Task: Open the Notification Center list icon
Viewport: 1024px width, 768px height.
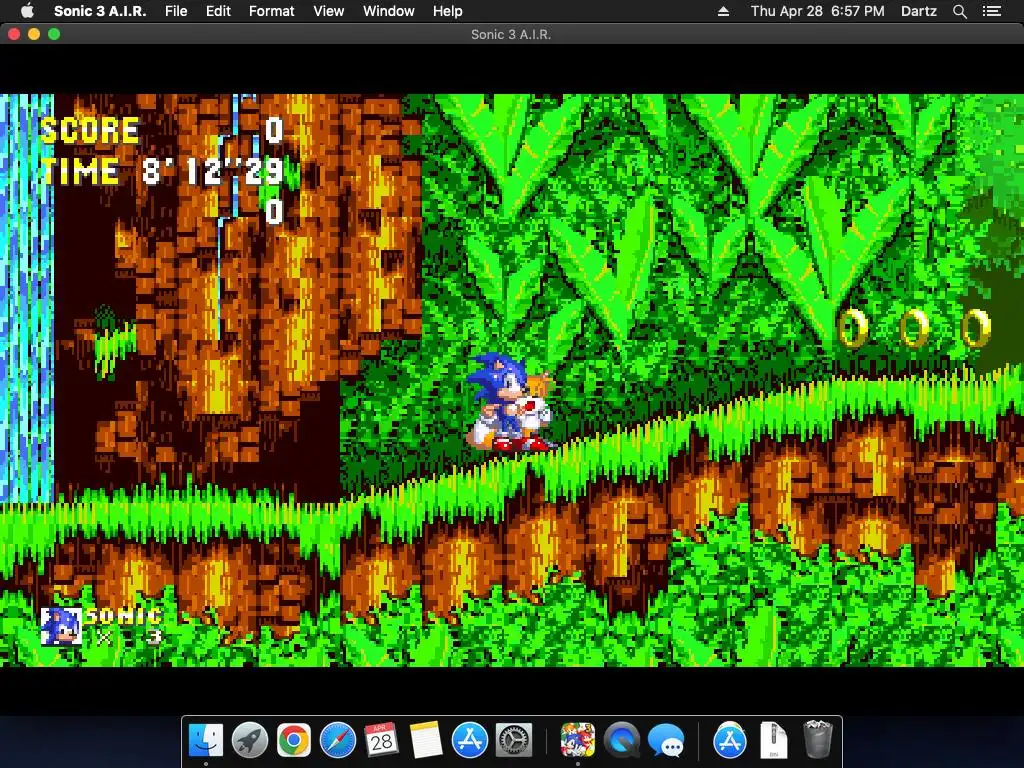Action: point(992,11)
